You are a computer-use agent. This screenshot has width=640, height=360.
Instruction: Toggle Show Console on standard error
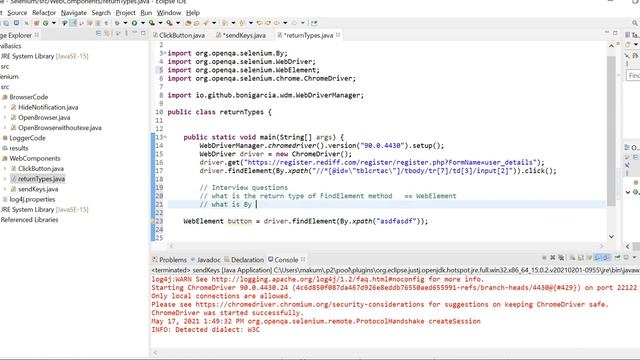[x=606, y=258]
